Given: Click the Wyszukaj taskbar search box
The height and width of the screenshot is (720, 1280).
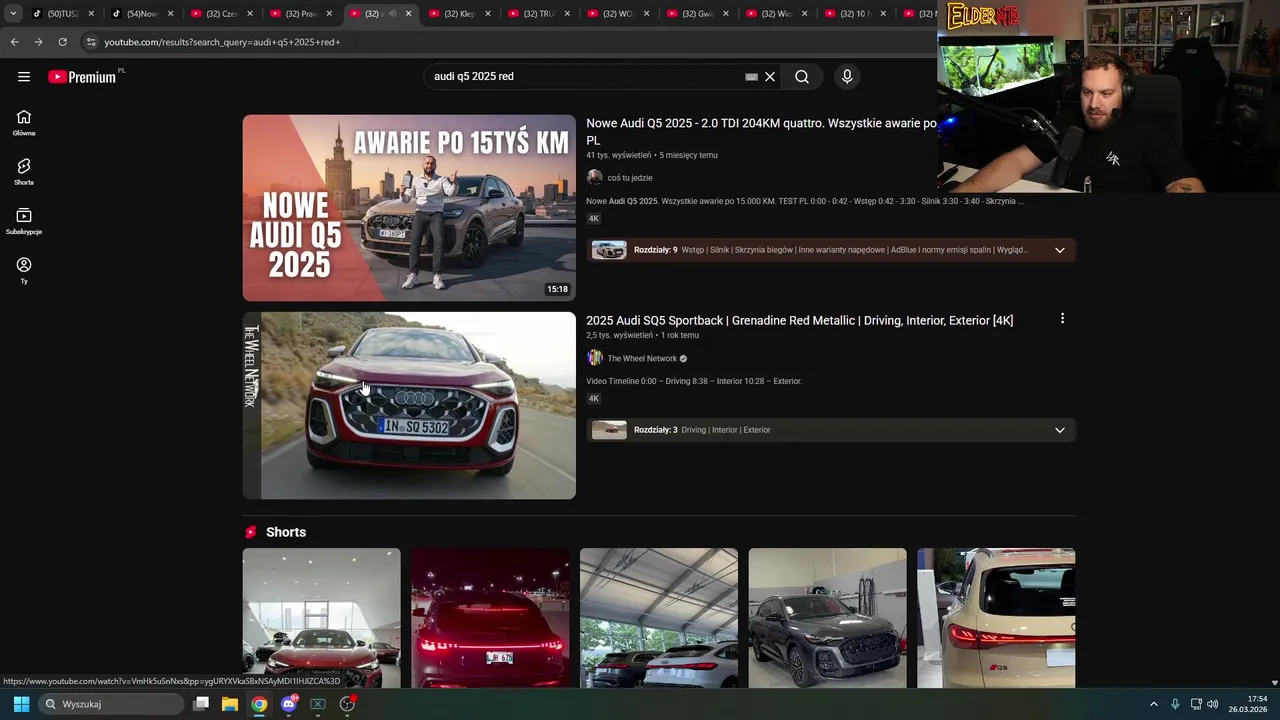Looking at the screenshot, I should point(112,704).
